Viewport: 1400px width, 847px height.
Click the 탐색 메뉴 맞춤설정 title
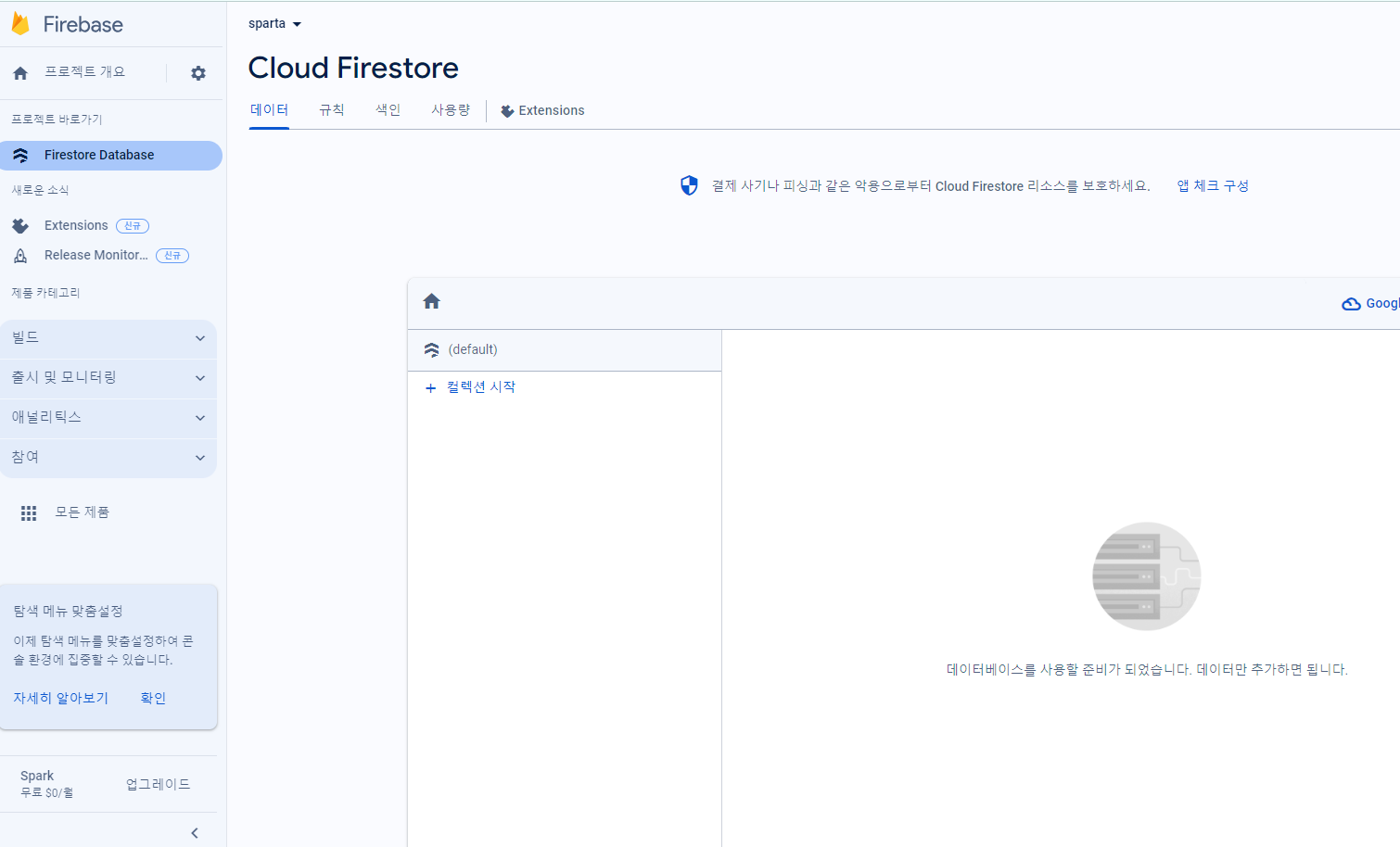pyautogui.click(x=68, y=612)
